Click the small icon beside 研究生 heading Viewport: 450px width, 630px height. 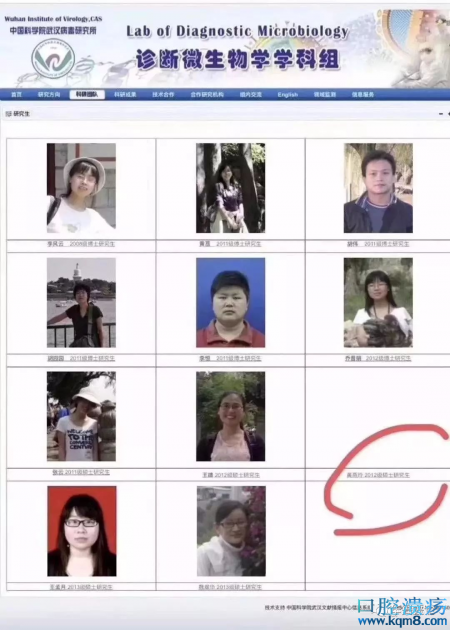pos(8,114)
